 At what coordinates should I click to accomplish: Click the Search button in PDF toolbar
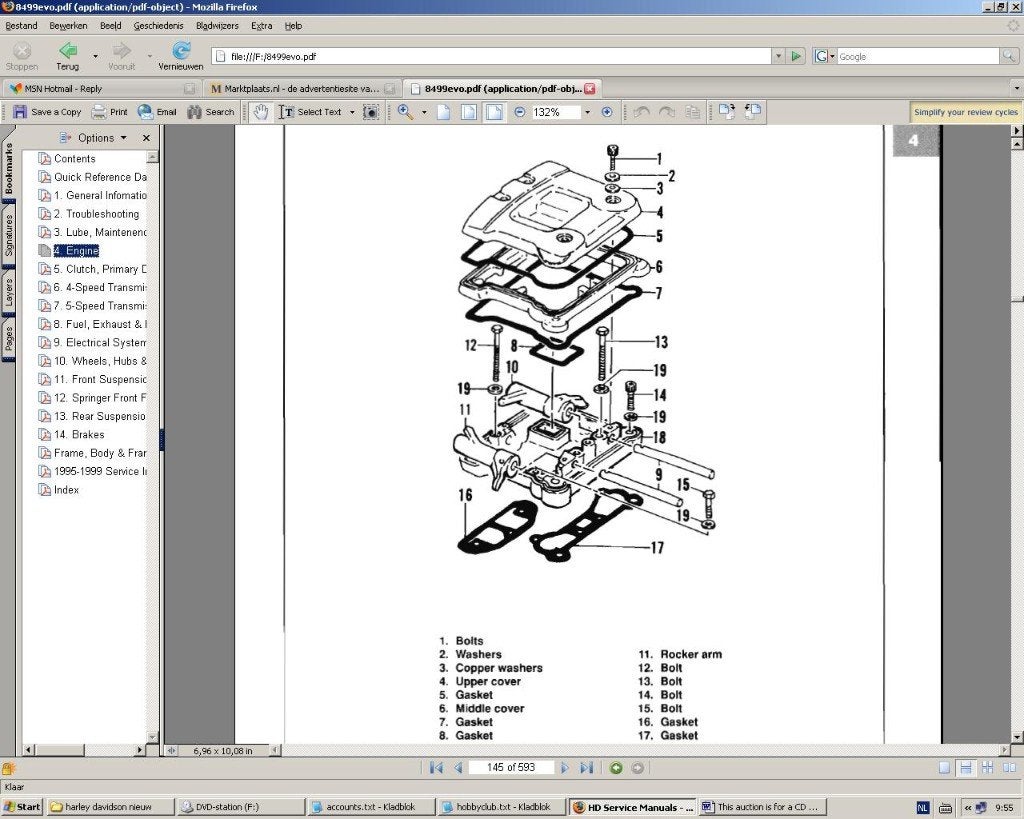coord(210,112)
